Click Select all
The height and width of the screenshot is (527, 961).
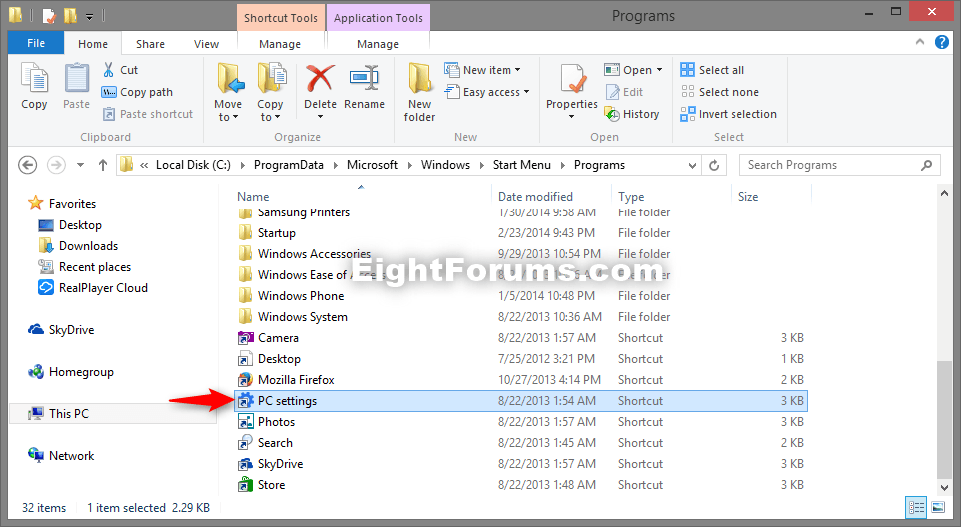712,70
